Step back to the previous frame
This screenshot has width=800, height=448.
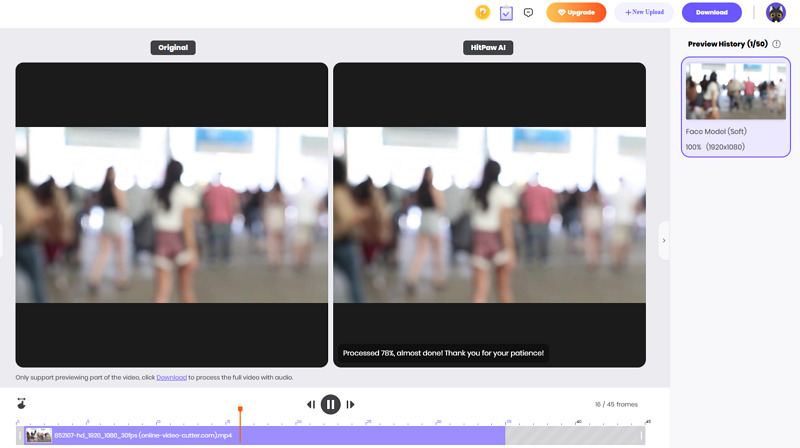pos(311,405)
